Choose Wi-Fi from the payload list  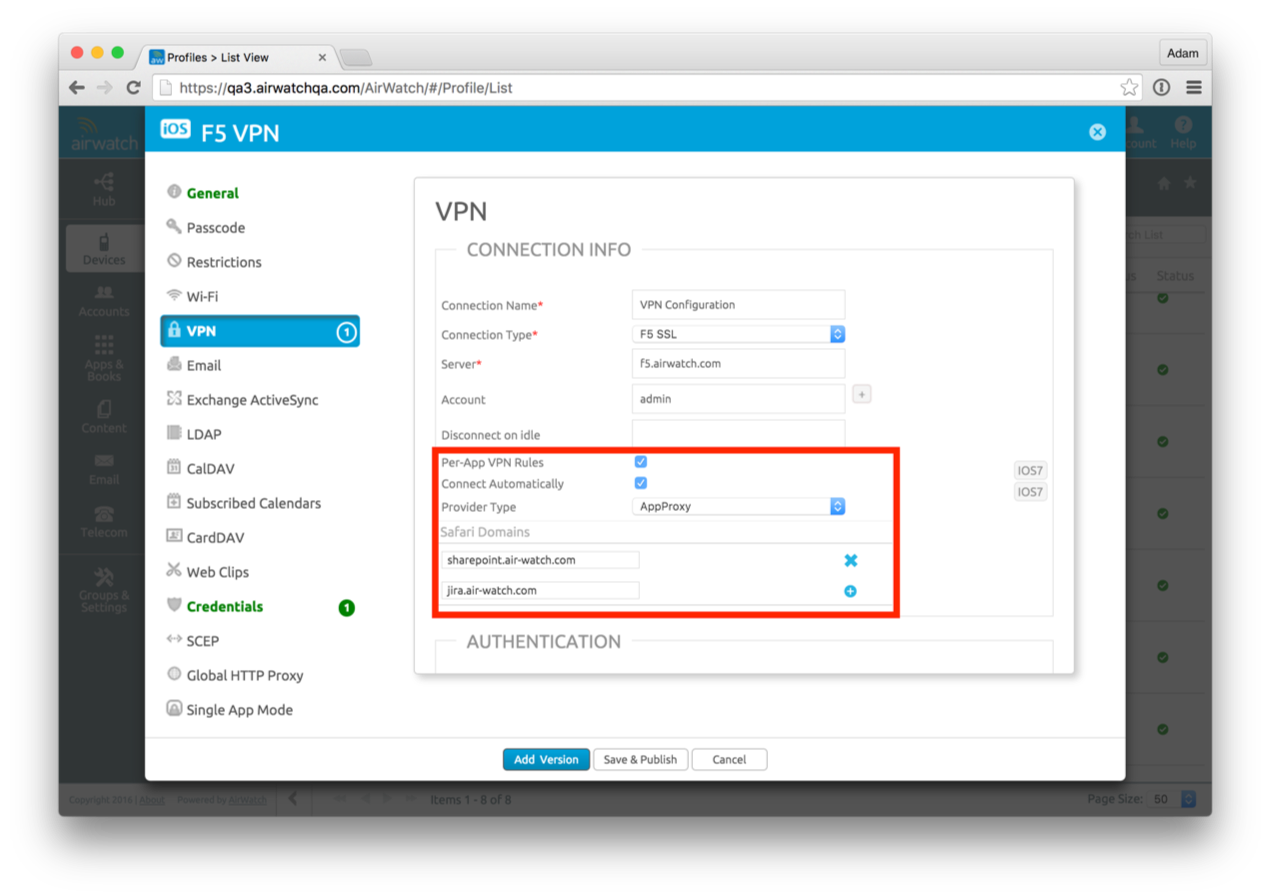pos(201,297)
